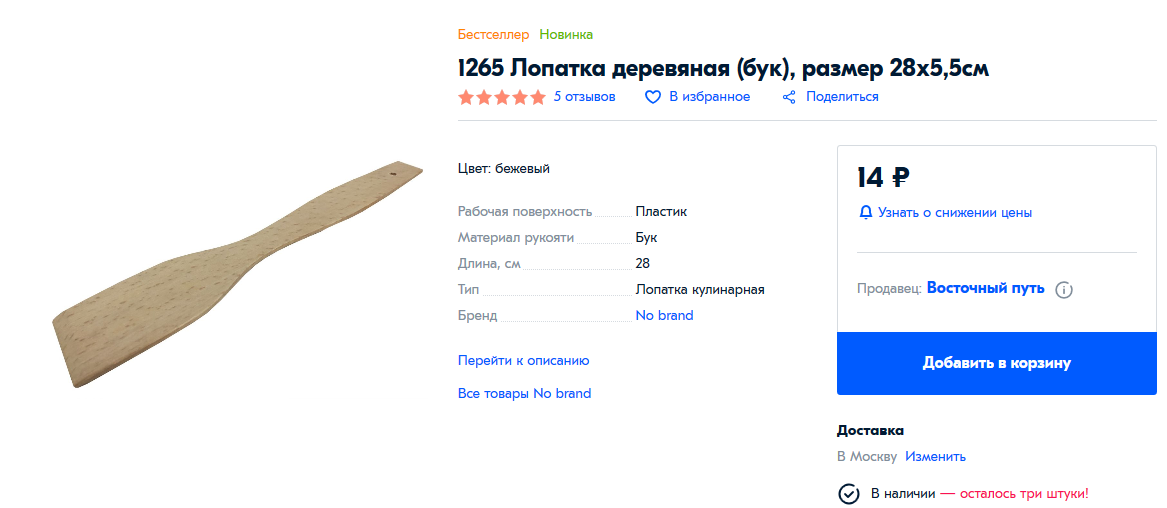The image size is (1167, 508).
Task: Click the in-stock checkmark icon
Action: click(848, 494)
